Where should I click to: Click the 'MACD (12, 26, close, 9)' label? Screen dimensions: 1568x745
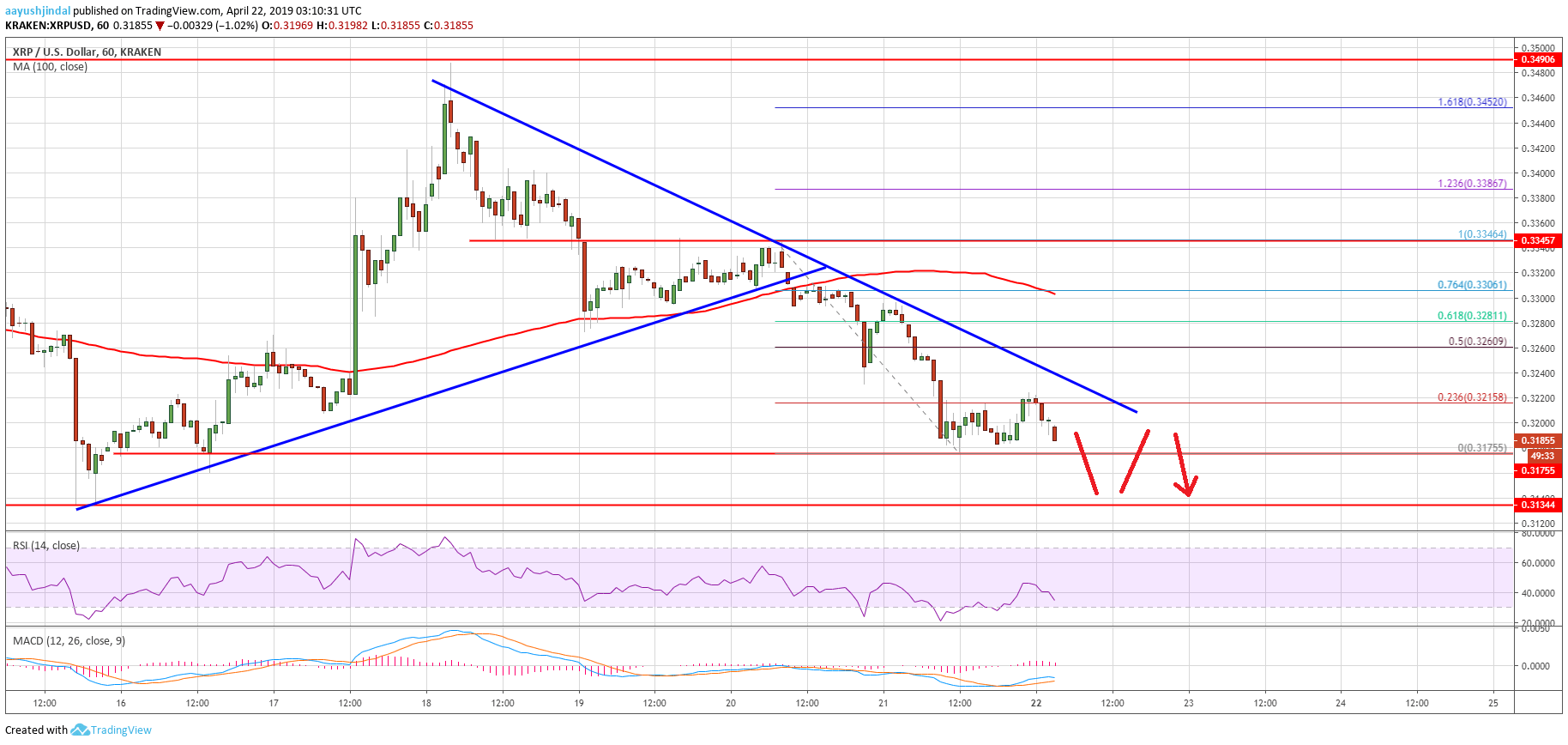coord(69,640)
